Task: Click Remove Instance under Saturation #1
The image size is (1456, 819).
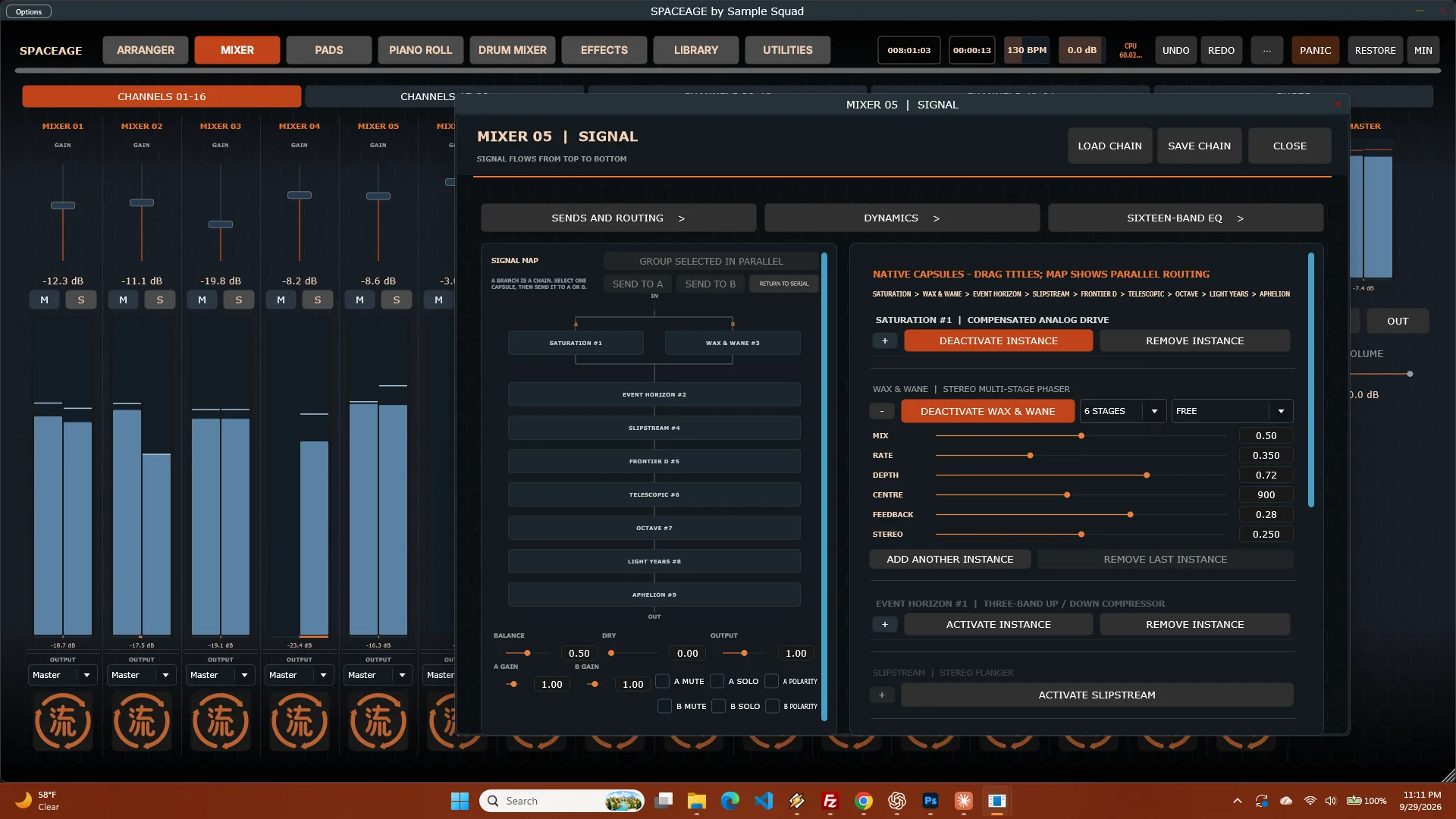Action: tap(1194, 341)
